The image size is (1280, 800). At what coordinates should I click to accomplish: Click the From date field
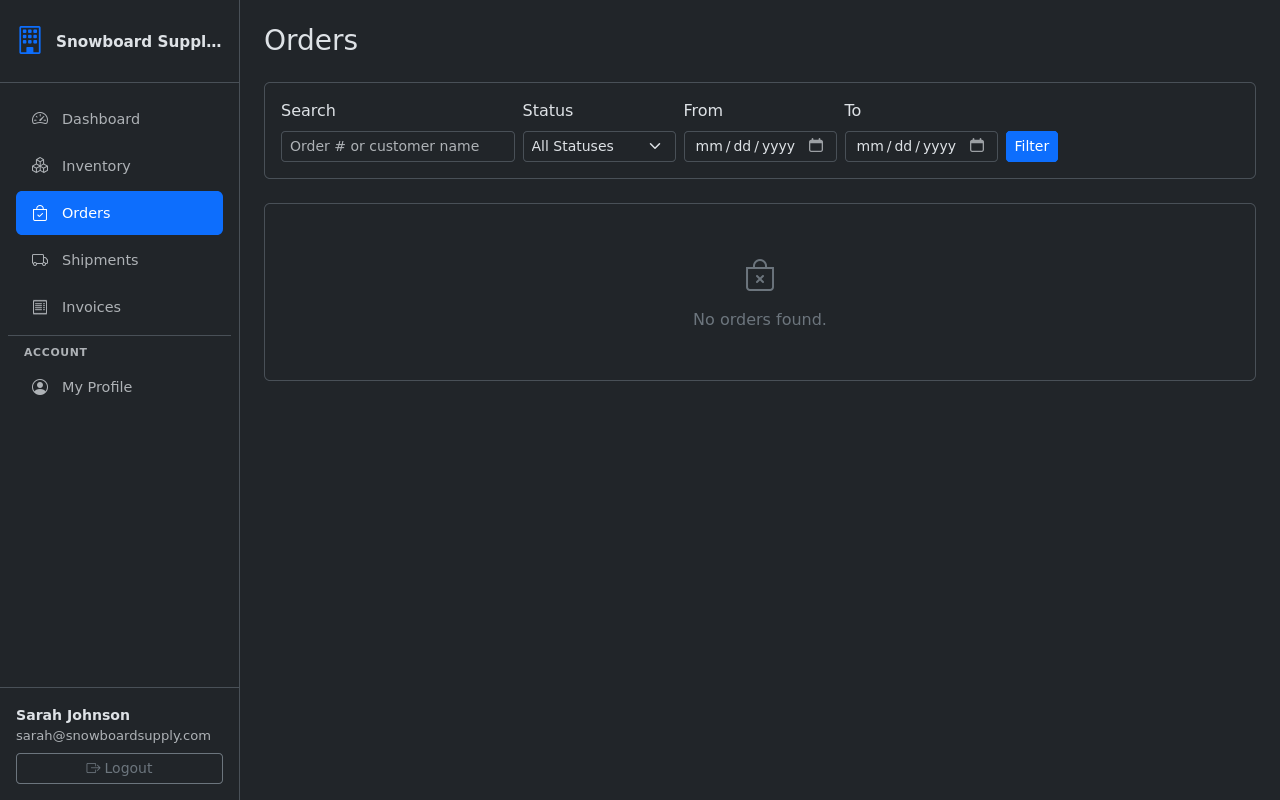click(745, 146)
